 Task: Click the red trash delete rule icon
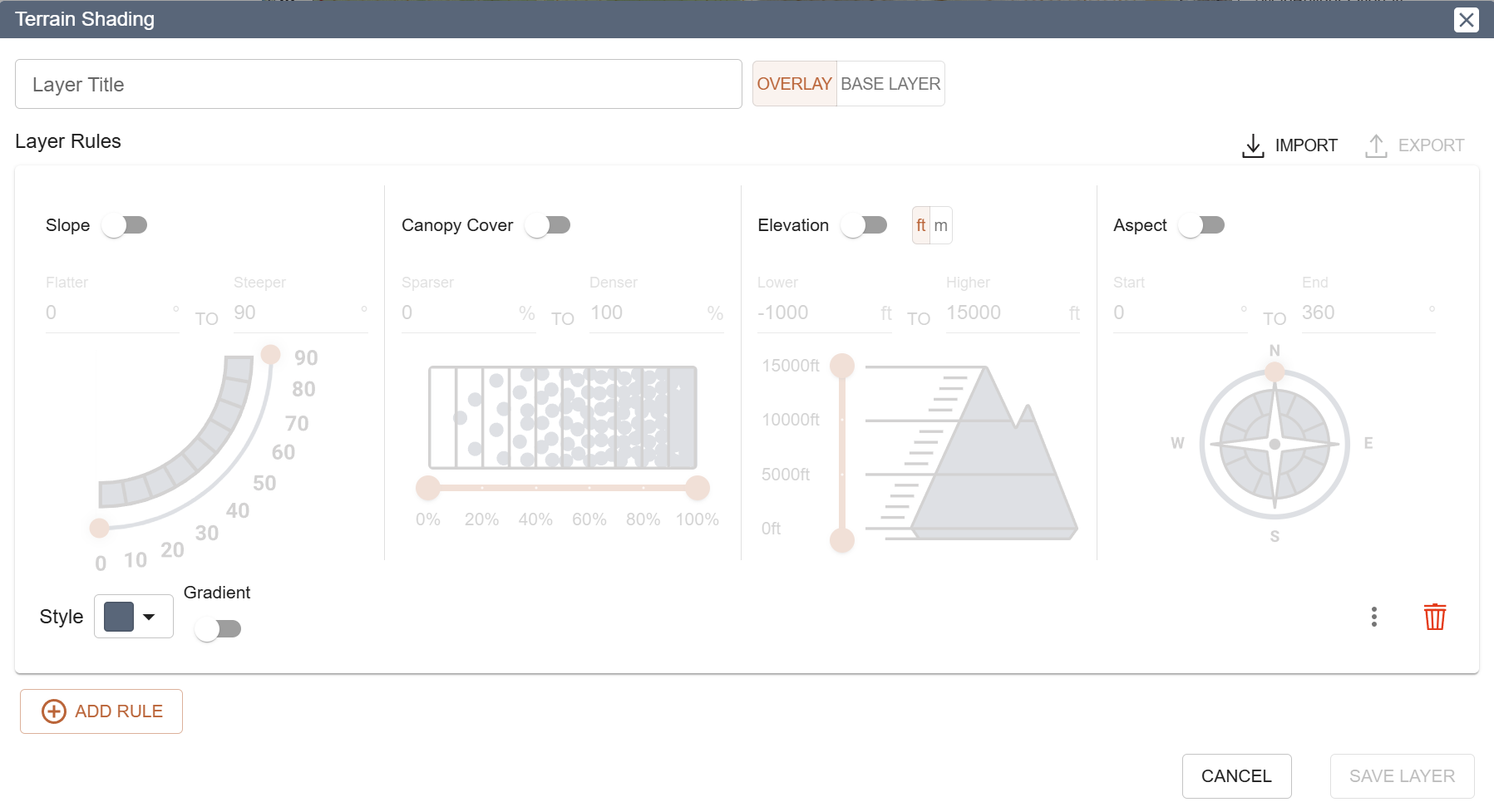(1434, 617)
